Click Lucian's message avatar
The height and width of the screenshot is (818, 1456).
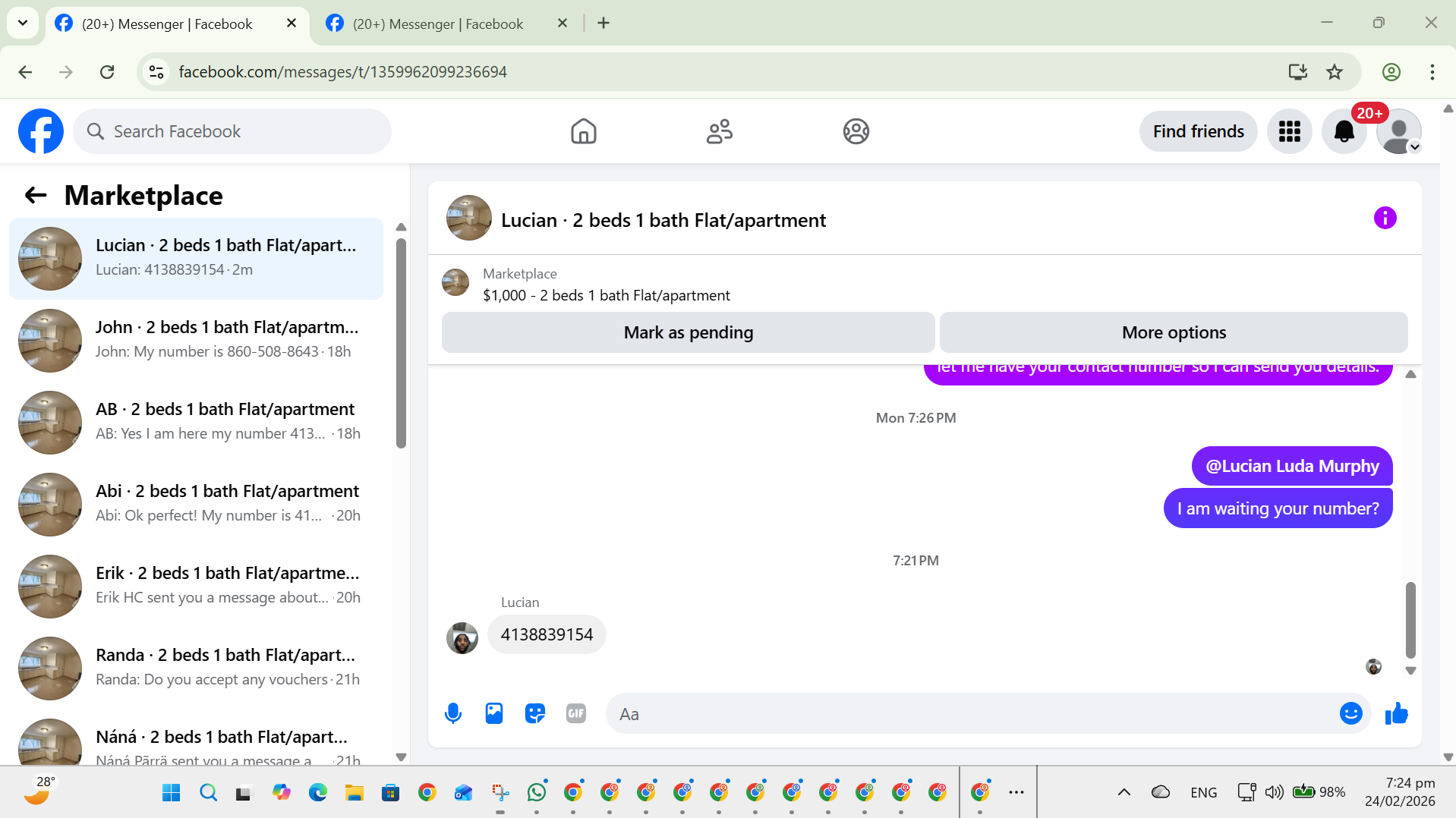pyautogui.click(x=462, y=638)
